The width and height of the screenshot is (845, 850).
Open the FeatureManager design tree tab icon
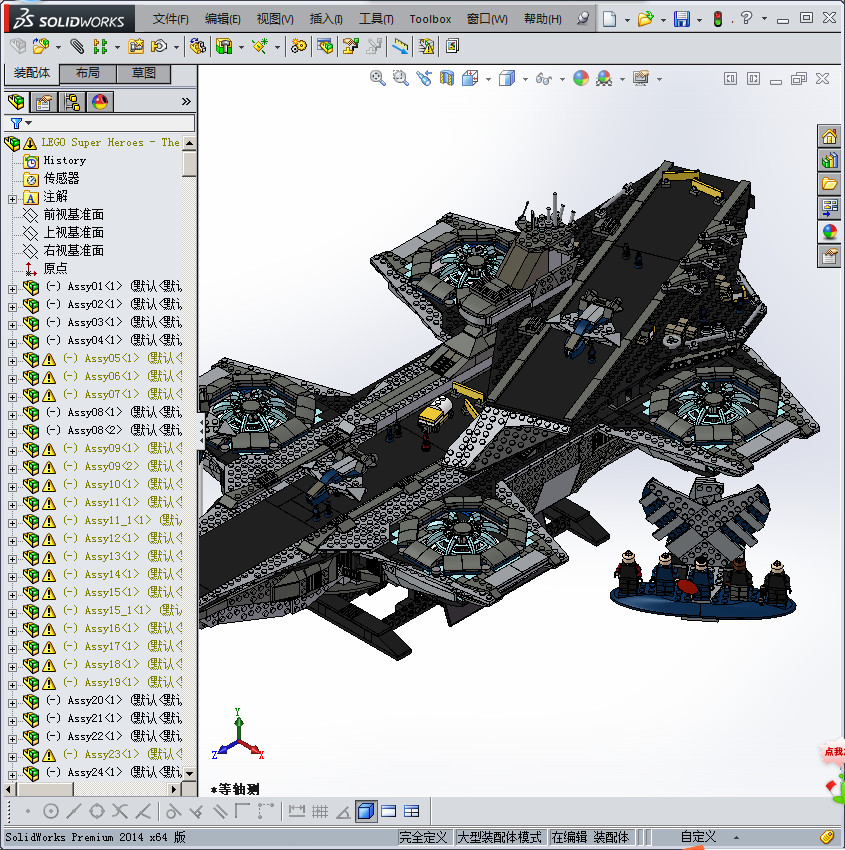16,101
